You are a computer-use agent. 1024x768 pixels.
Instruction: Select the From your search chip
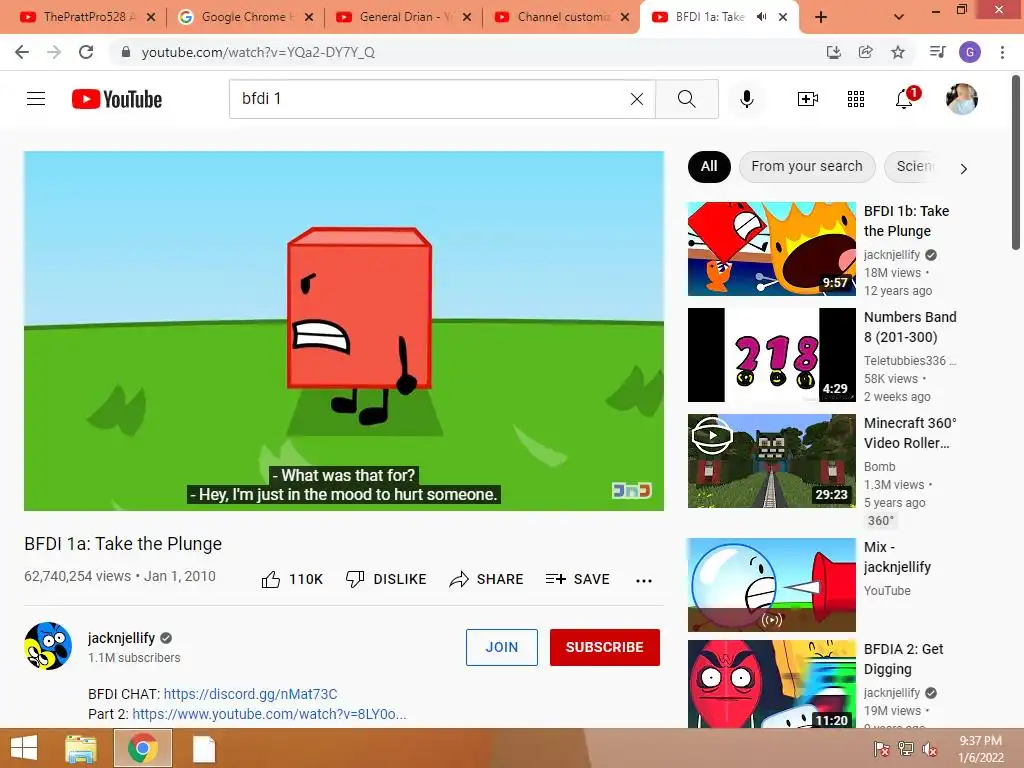807,167
